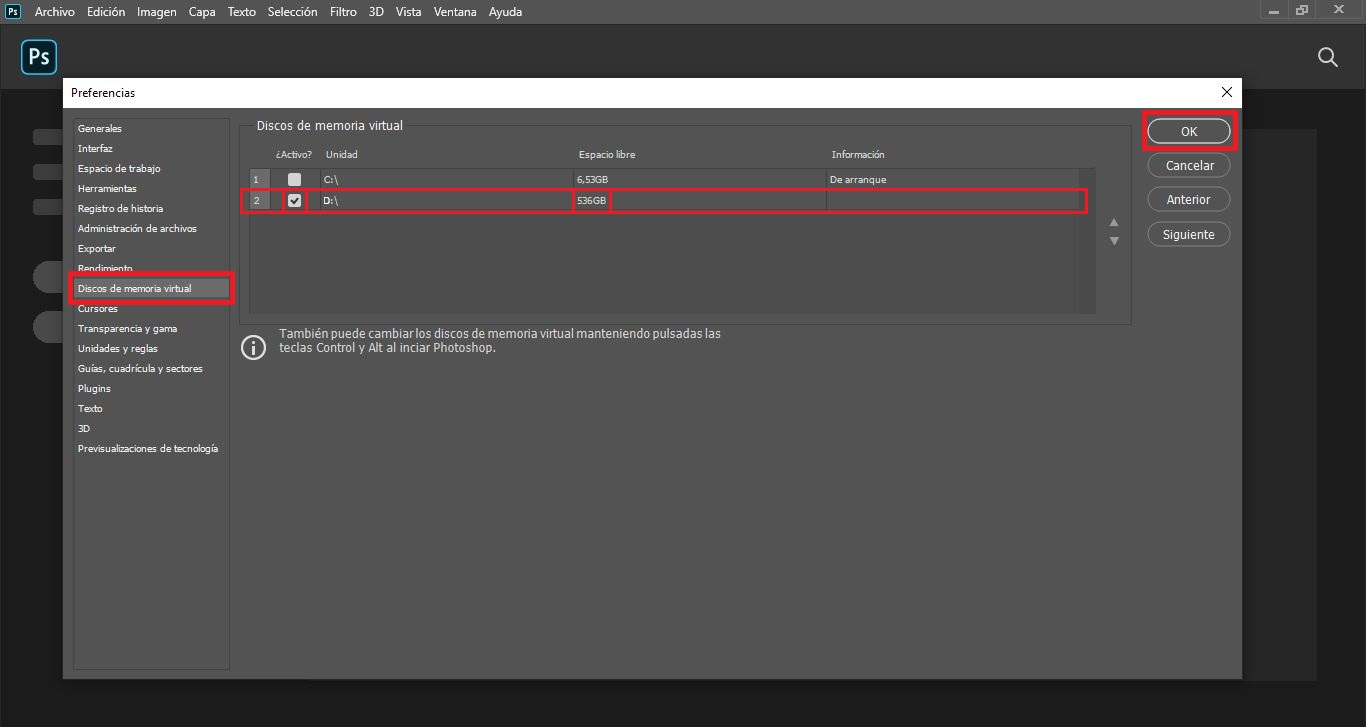Image resolution: width=1366 pixels, height=727 pixels.
Task: Open the Archivo menu
Action: [54, 12]
